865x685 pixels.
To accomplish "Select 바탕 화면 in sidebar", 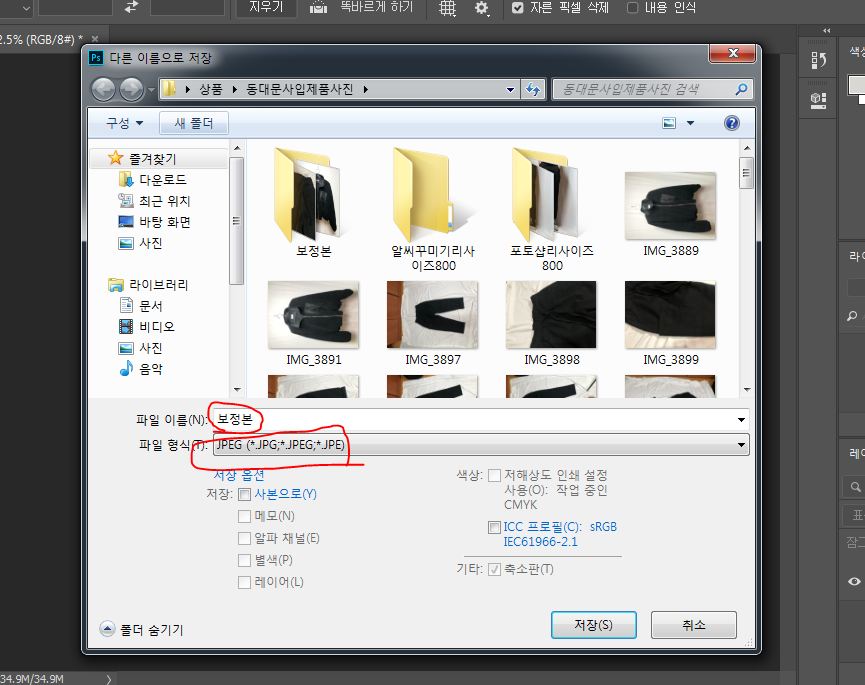I will point(154,222).
